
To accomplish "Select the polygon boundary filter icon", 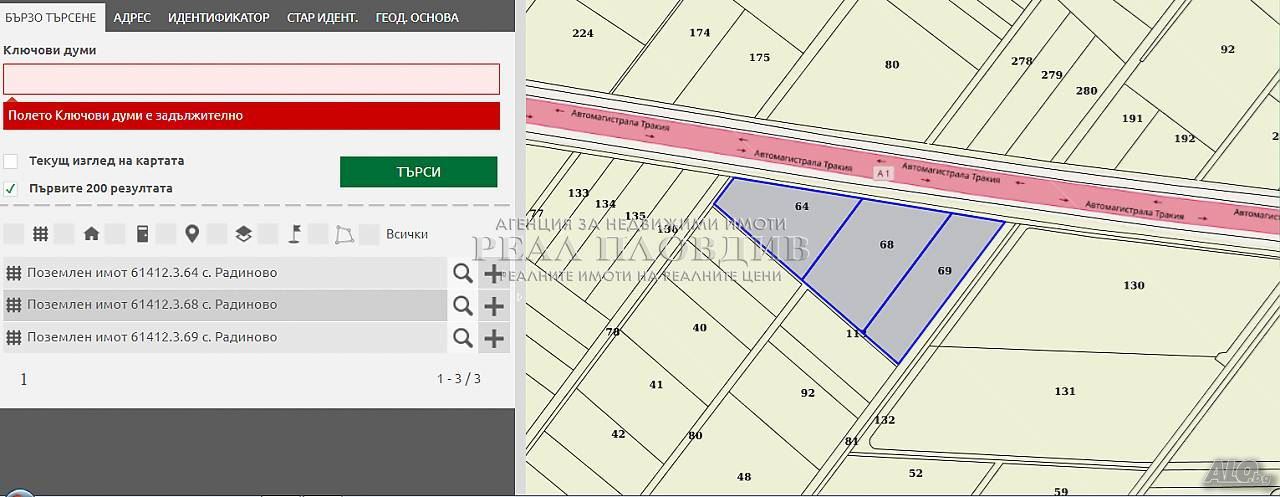I will (x=344, y=234).
